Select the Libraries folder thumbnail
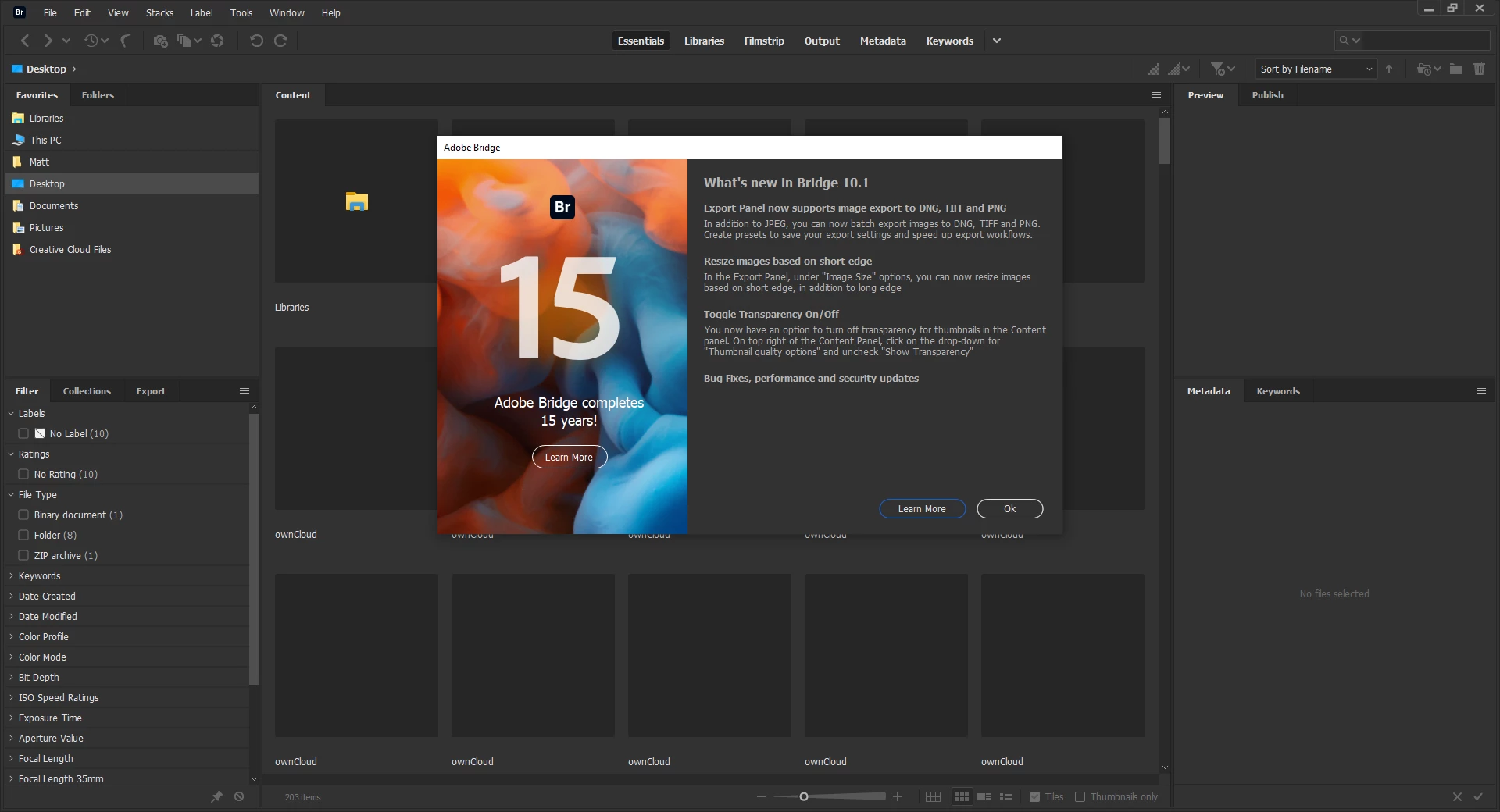Screen dimensions: 1500x812 tap(356, 201)
